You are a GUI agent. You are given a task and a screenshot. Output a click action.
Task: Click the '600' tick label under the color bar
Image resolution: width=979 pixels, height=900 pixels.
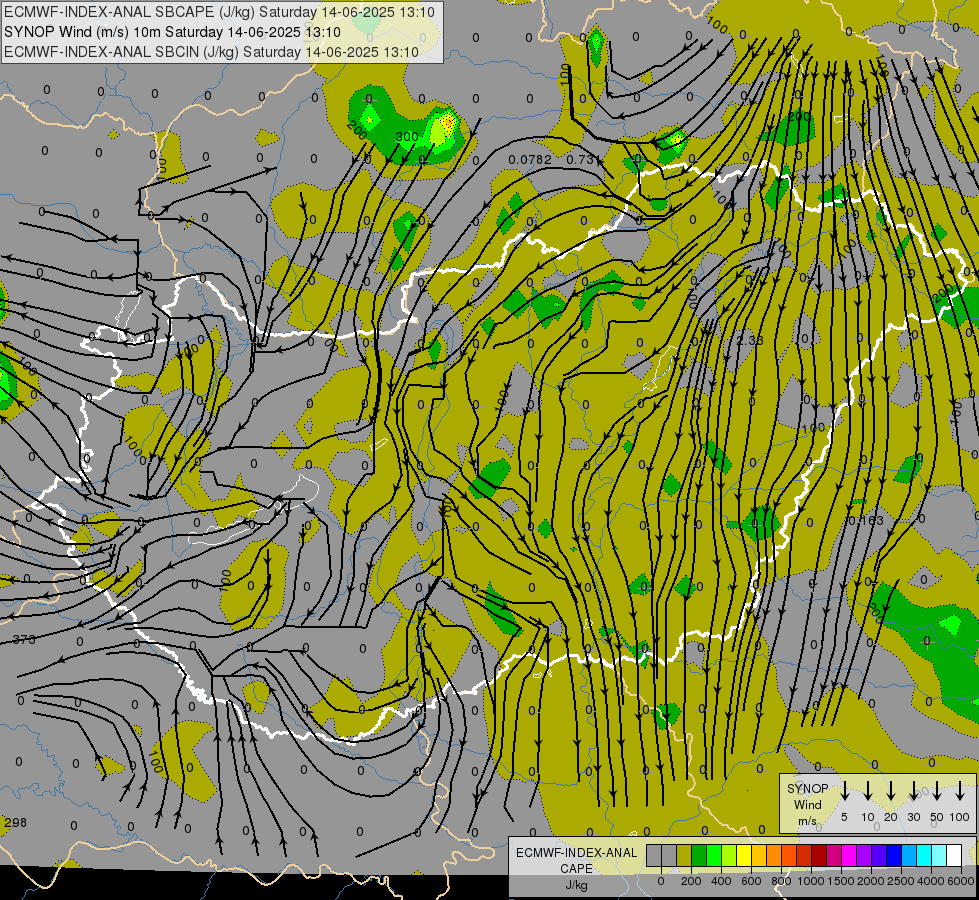click(x=751, y=881)
